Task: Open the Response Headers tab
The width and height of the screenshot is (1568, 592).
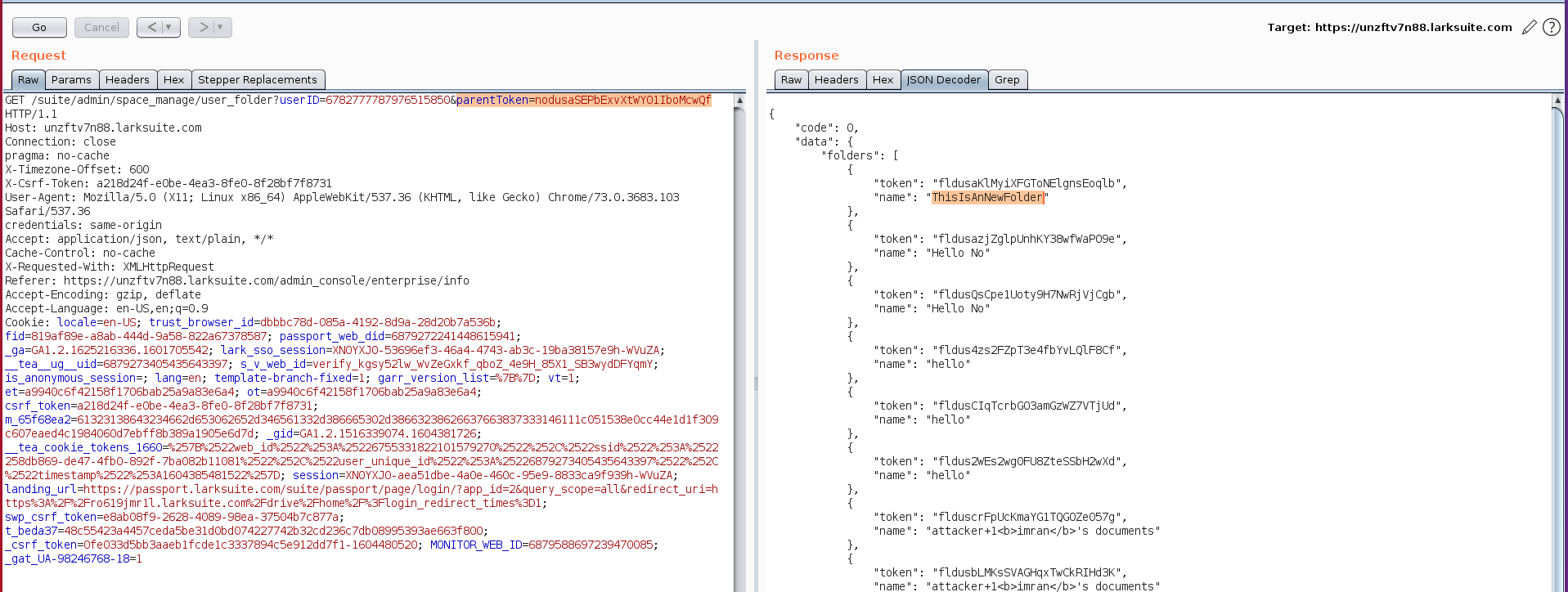Action: [836, 80]
